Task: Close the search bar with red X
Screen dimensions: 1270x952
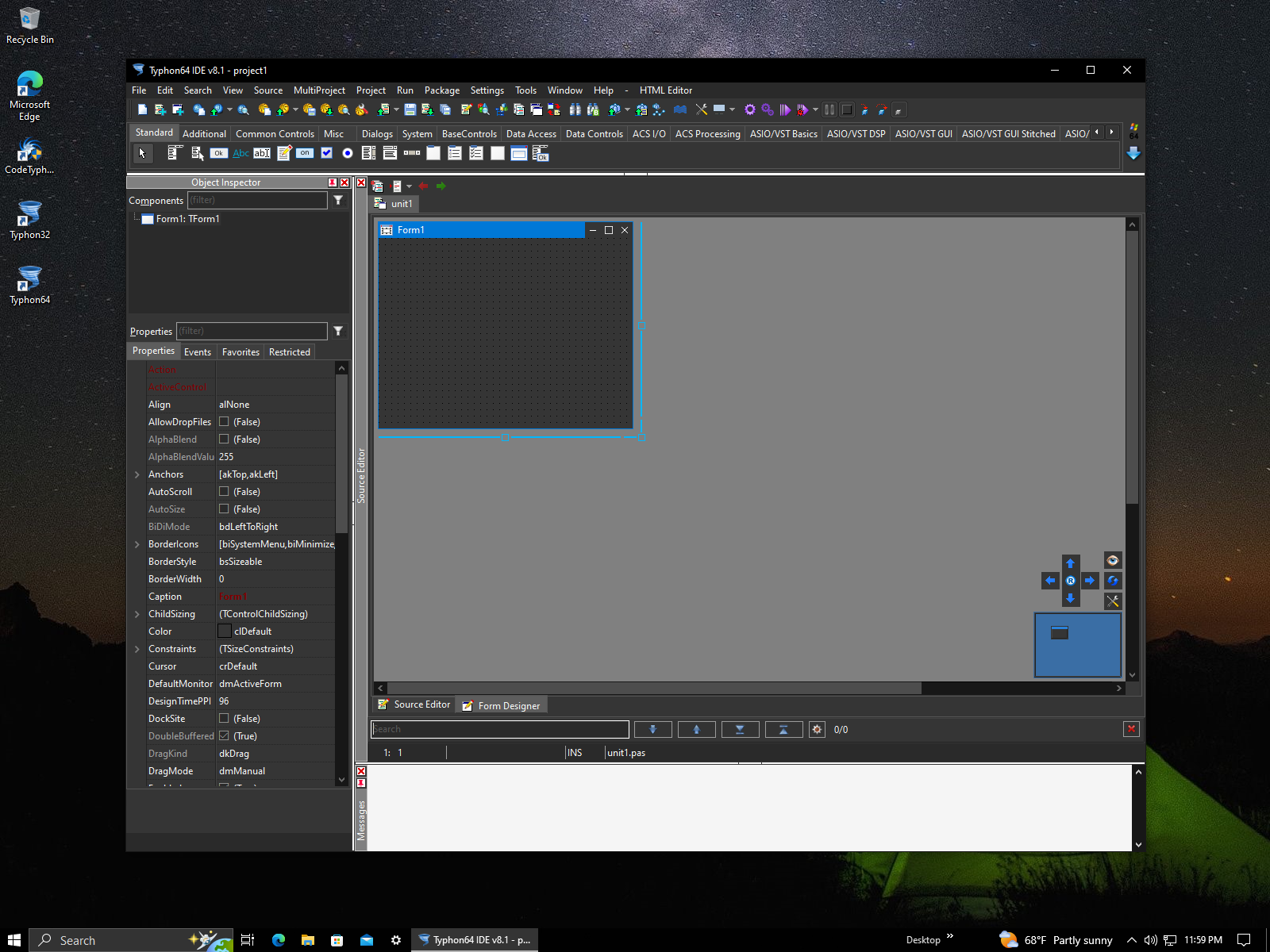Action: click(x=1131, y=730)
